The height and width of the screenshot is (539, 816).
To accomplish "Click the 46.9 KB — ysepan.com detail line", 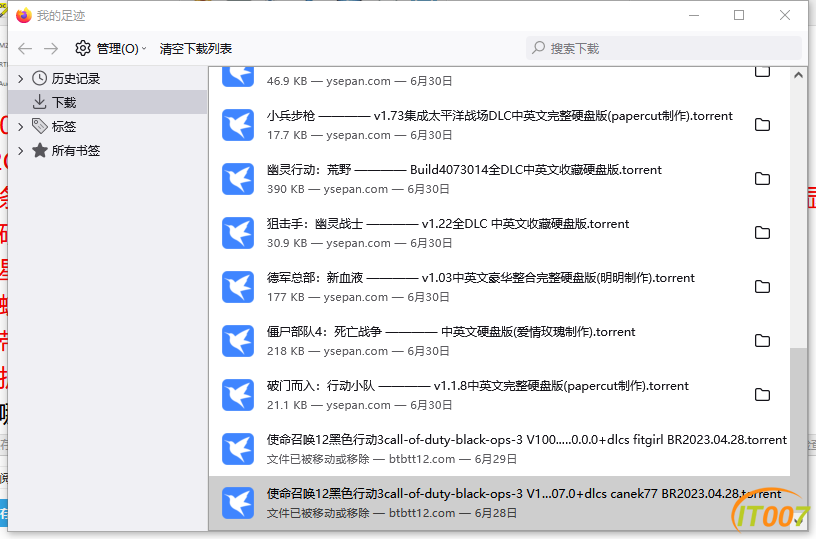I will point(359,81).
